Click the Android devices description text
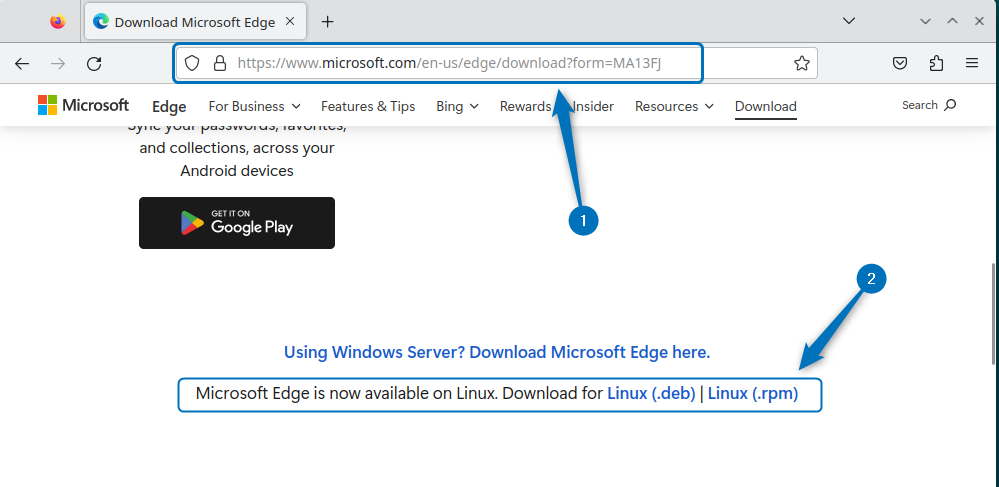 (x=237, y=148)
